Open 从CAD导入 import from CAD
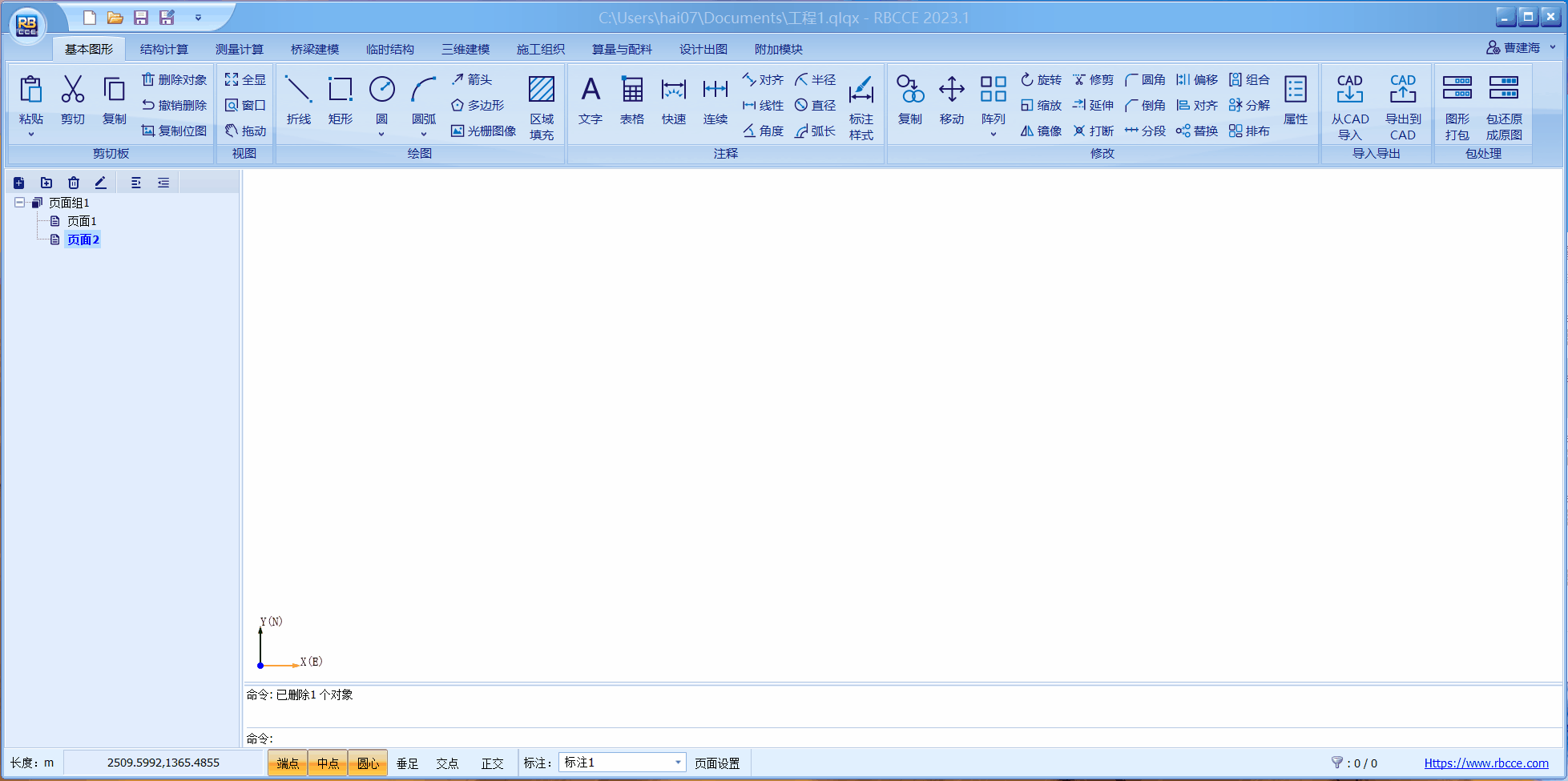 [x=1350, y=105]
